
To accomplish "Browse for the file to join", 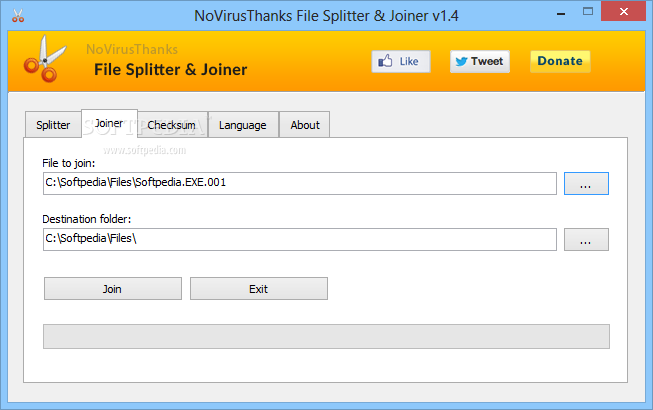I will 586,184.
